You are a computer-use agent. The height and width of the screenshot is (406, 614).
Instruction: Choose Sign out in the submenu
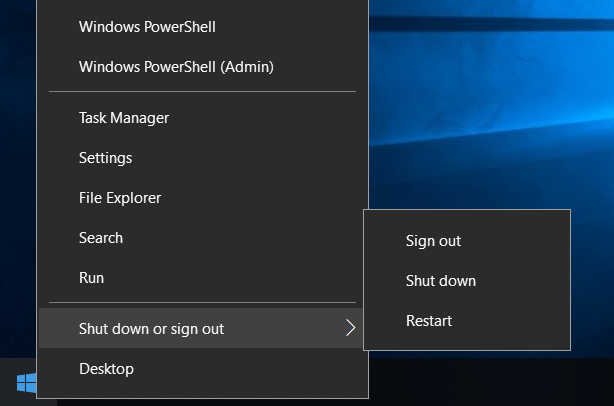pyautogui.click(x=433, y=241)
